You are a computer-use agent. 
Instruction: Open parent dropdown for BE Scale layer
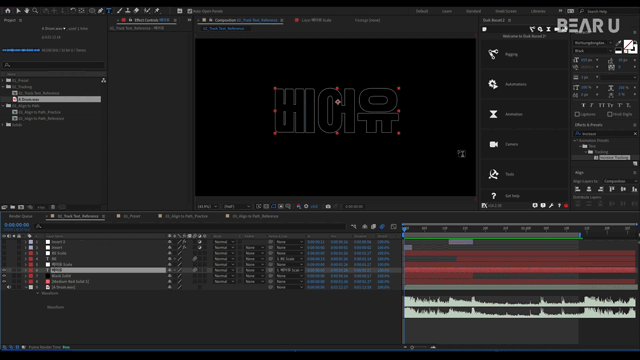[x=289, y=253]
